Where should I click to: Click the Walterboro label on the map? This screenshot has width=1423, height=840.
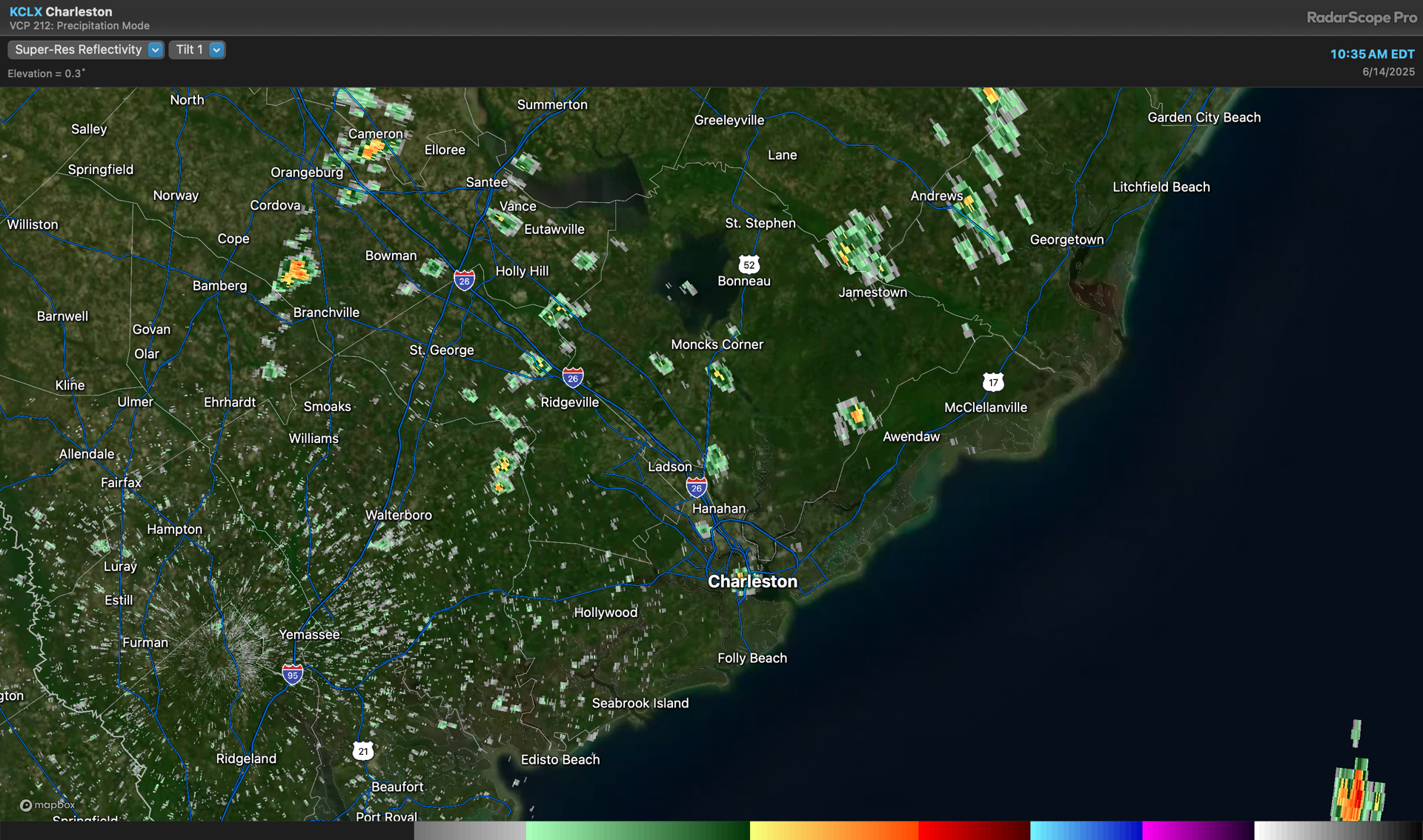[x=398, y=515]
